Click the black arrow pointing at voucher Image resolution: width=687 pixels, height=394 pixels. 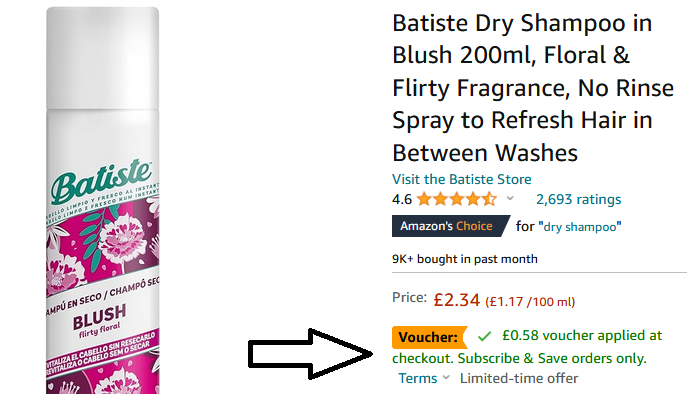pos(310,354)
